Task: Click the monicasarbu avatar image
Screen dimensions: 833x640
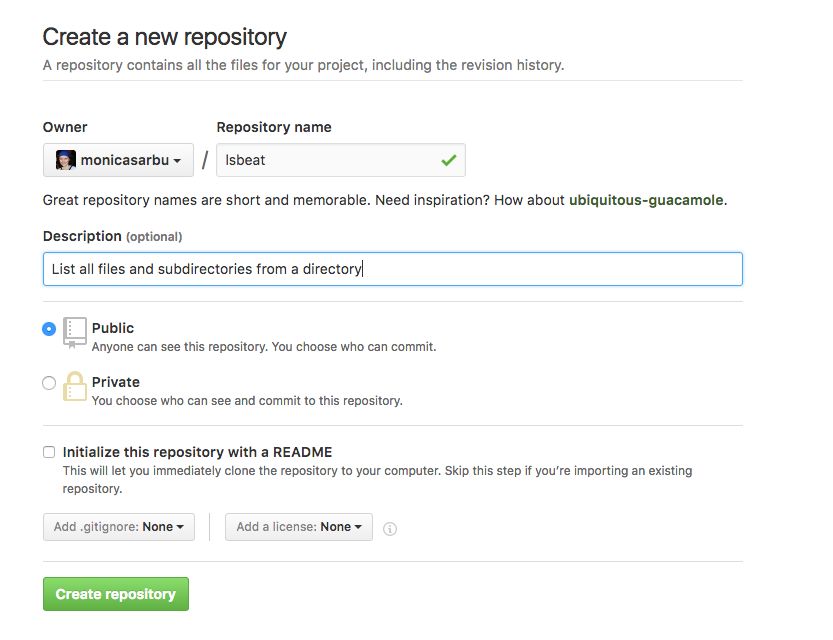Action: coord(65,160)
